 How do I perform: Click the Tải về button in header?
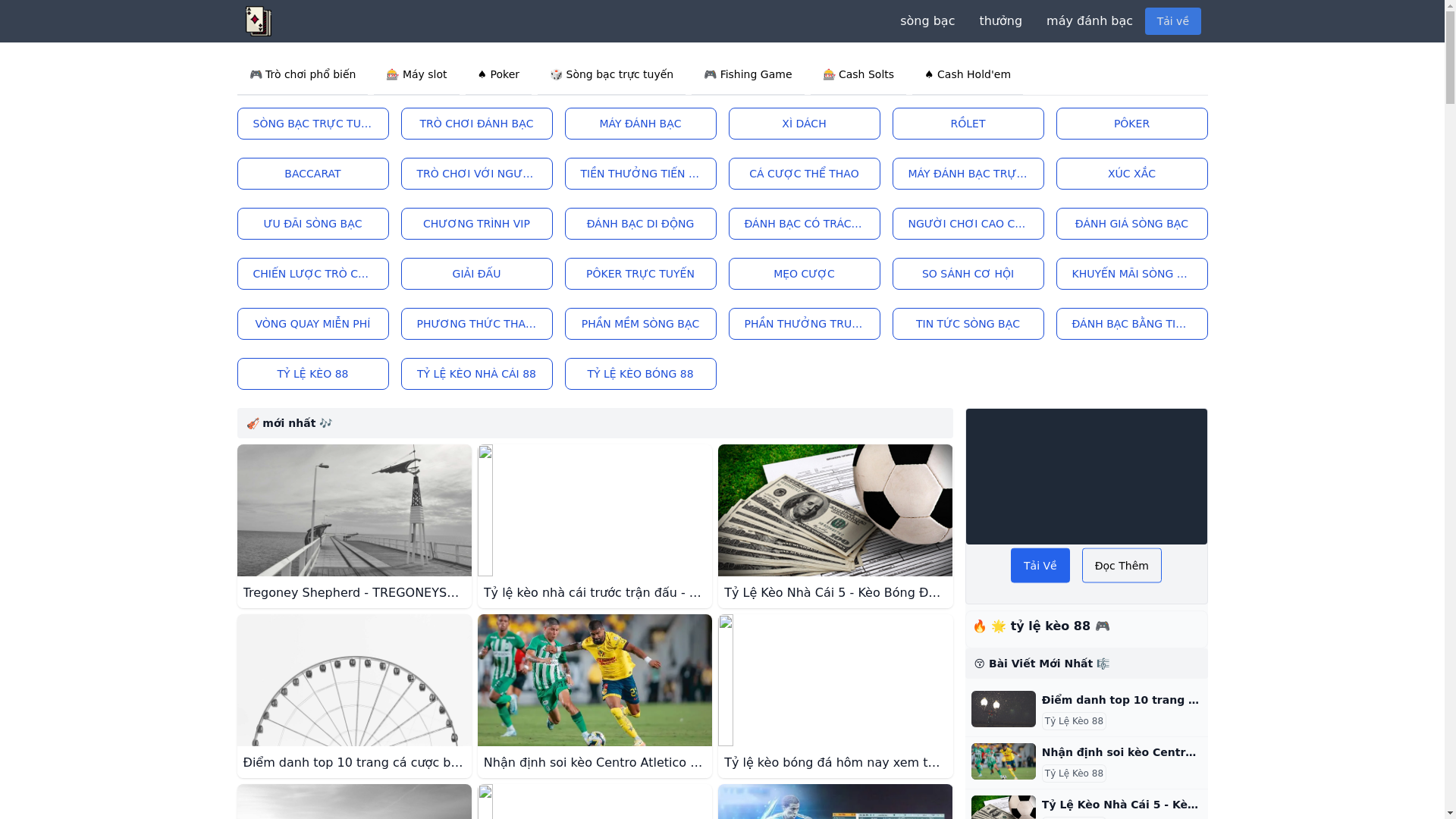(x=1172, y=21)
